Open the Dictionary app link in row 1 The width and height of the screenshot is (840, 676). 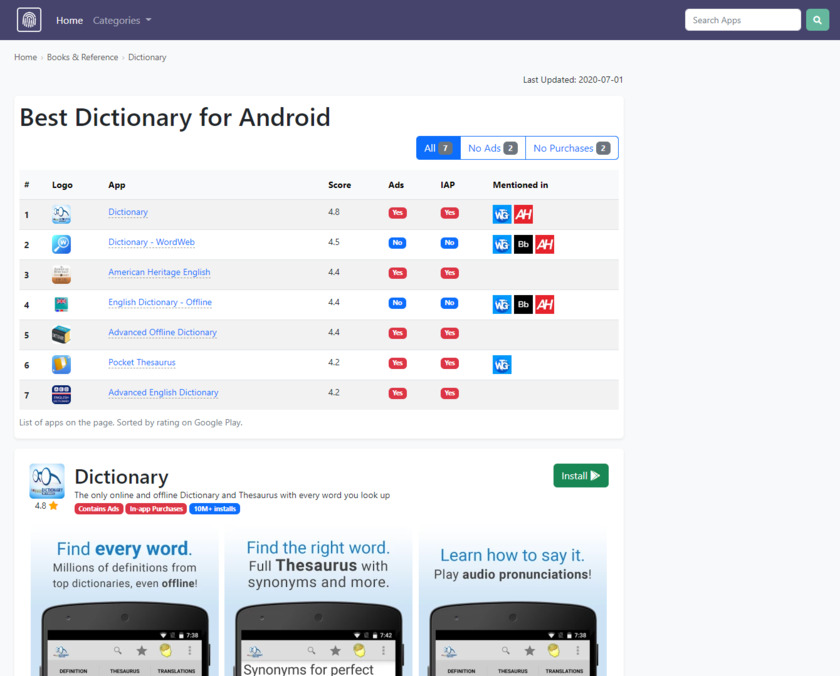(128, 212)
